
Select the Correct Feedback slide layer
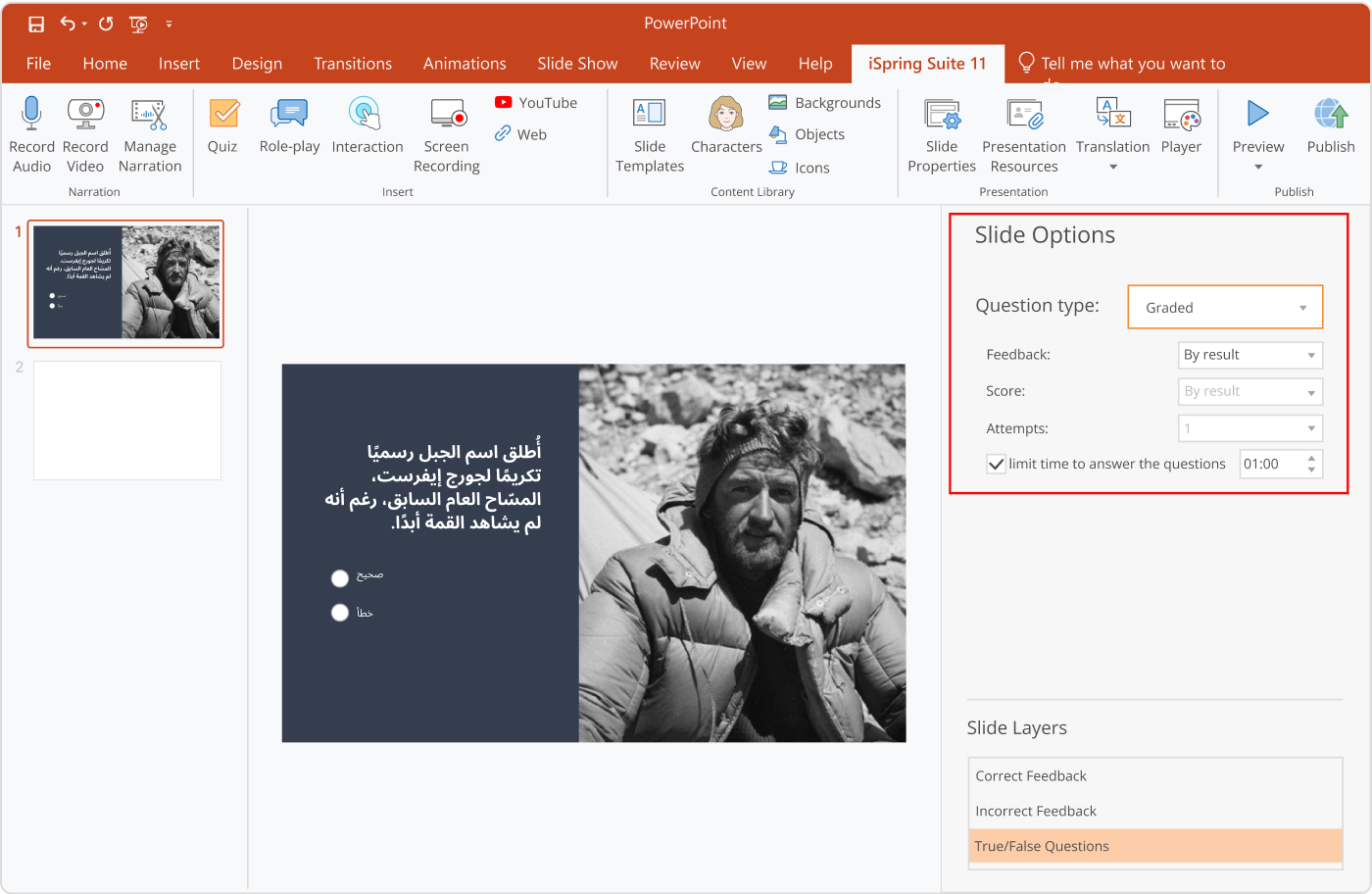(x=1155, y=775)
